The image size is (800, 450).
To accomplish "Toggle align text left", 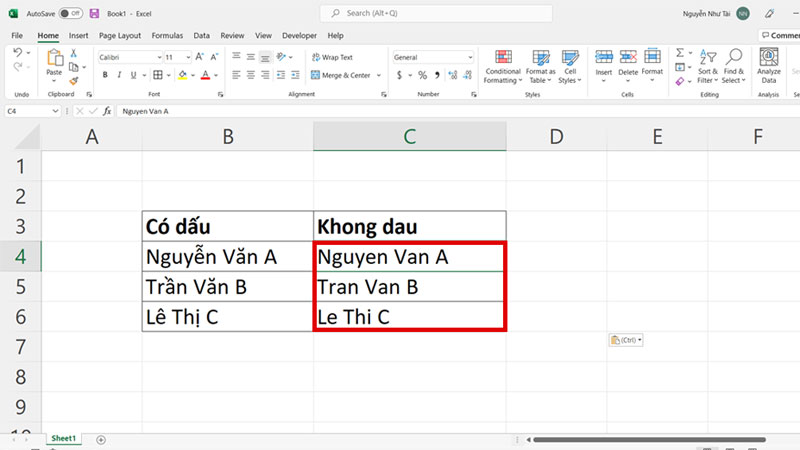I will coord(236,75).
